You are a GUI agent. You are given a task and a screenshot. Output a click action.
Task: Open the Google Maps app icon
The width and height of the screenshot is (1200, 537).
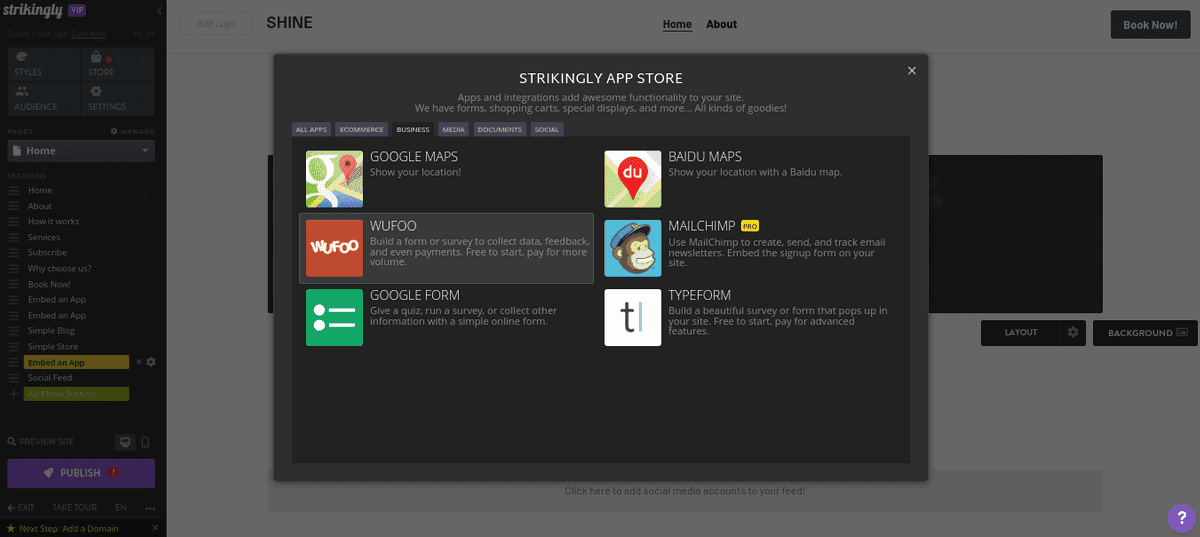pyautogui.click(x=334, y=179)
